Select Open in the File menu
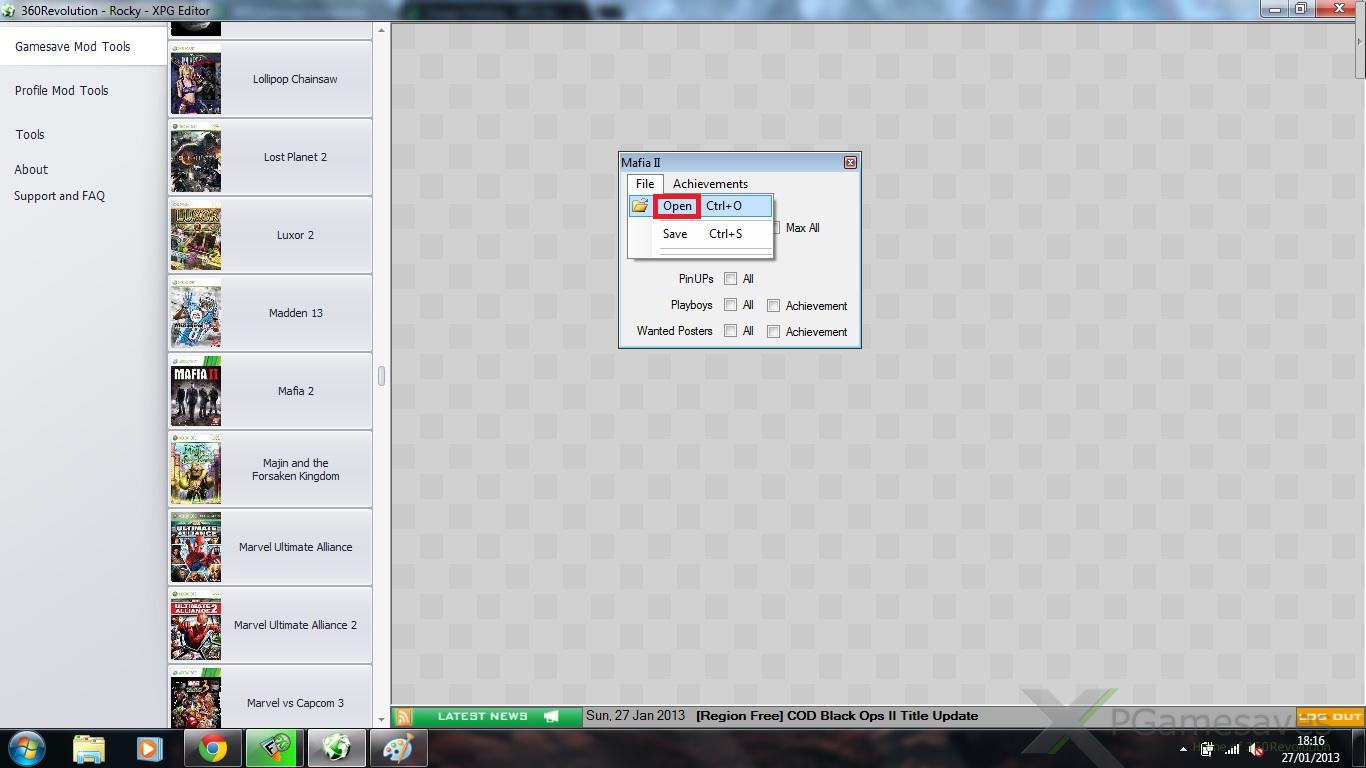 pos(677,206)
